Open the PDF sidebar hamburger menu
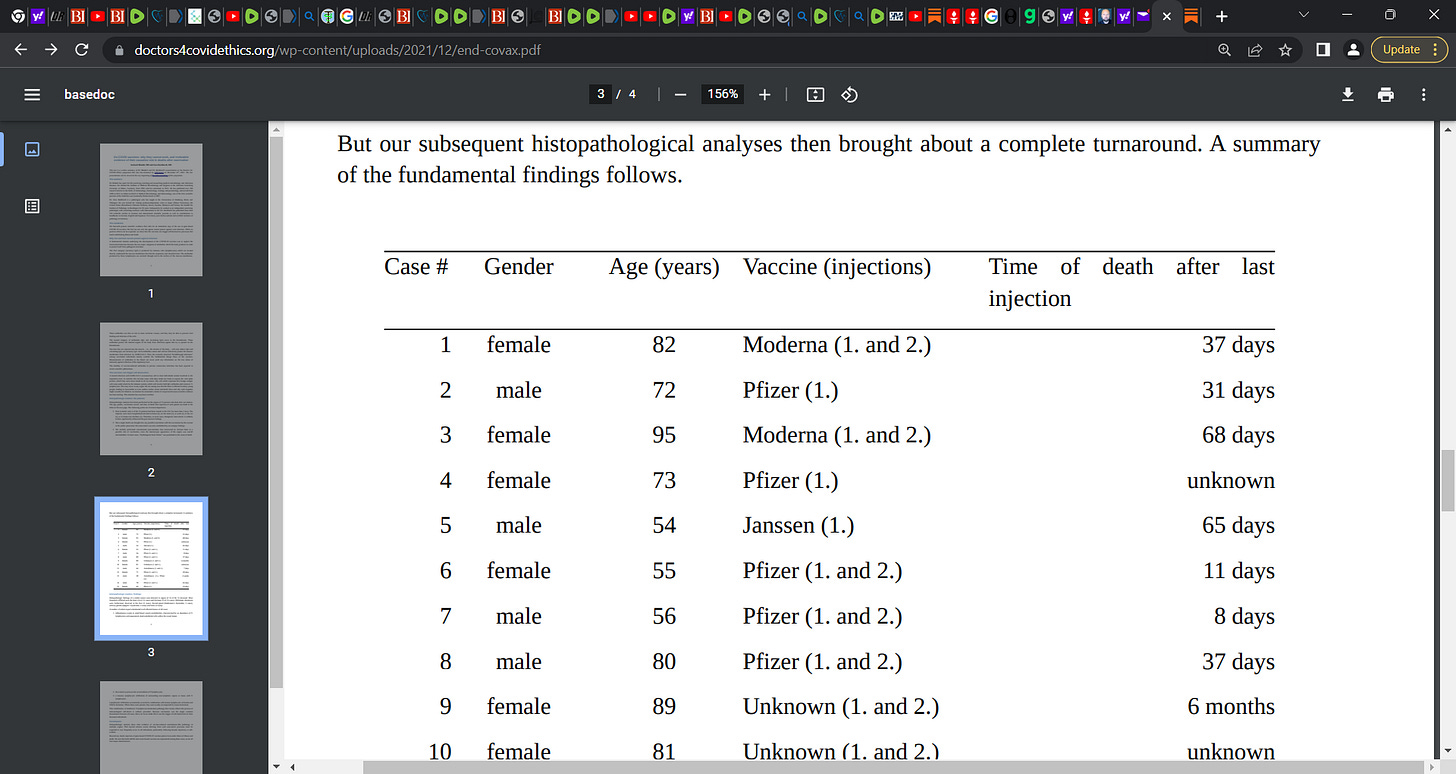This screenshot has width=1456, height=774. coord(32,94)
